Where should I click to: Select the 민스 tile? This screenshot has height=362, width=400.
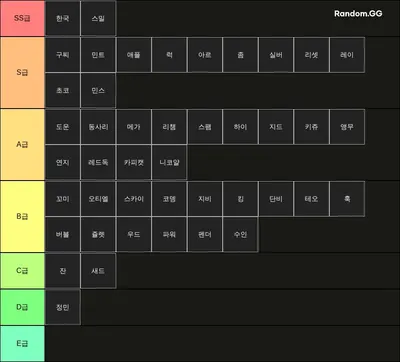(98, 90)
